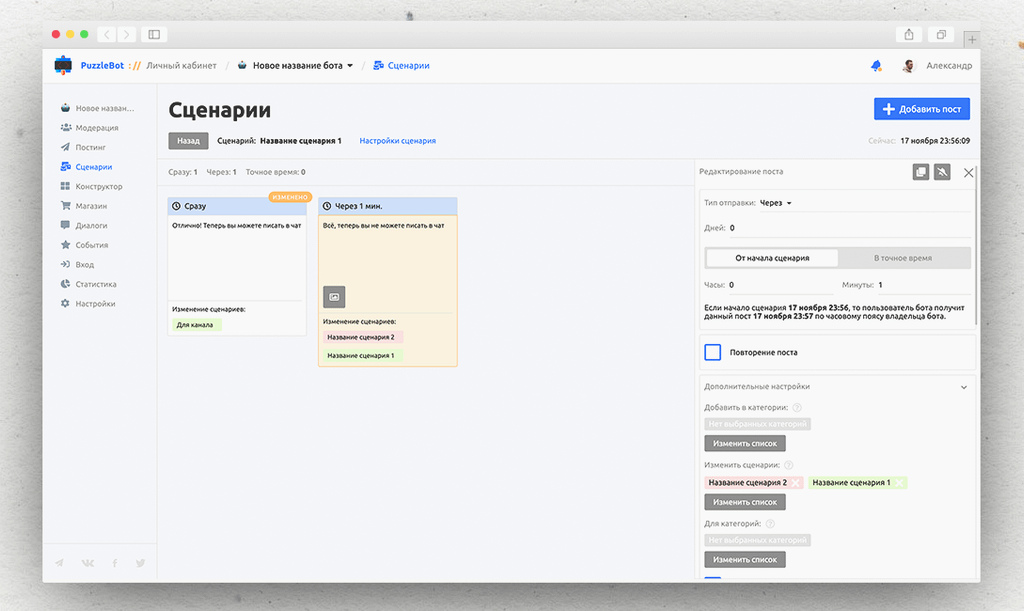Click the Добавить пост button
This screenshot has height=611, width=1024.
pos(921,109)
